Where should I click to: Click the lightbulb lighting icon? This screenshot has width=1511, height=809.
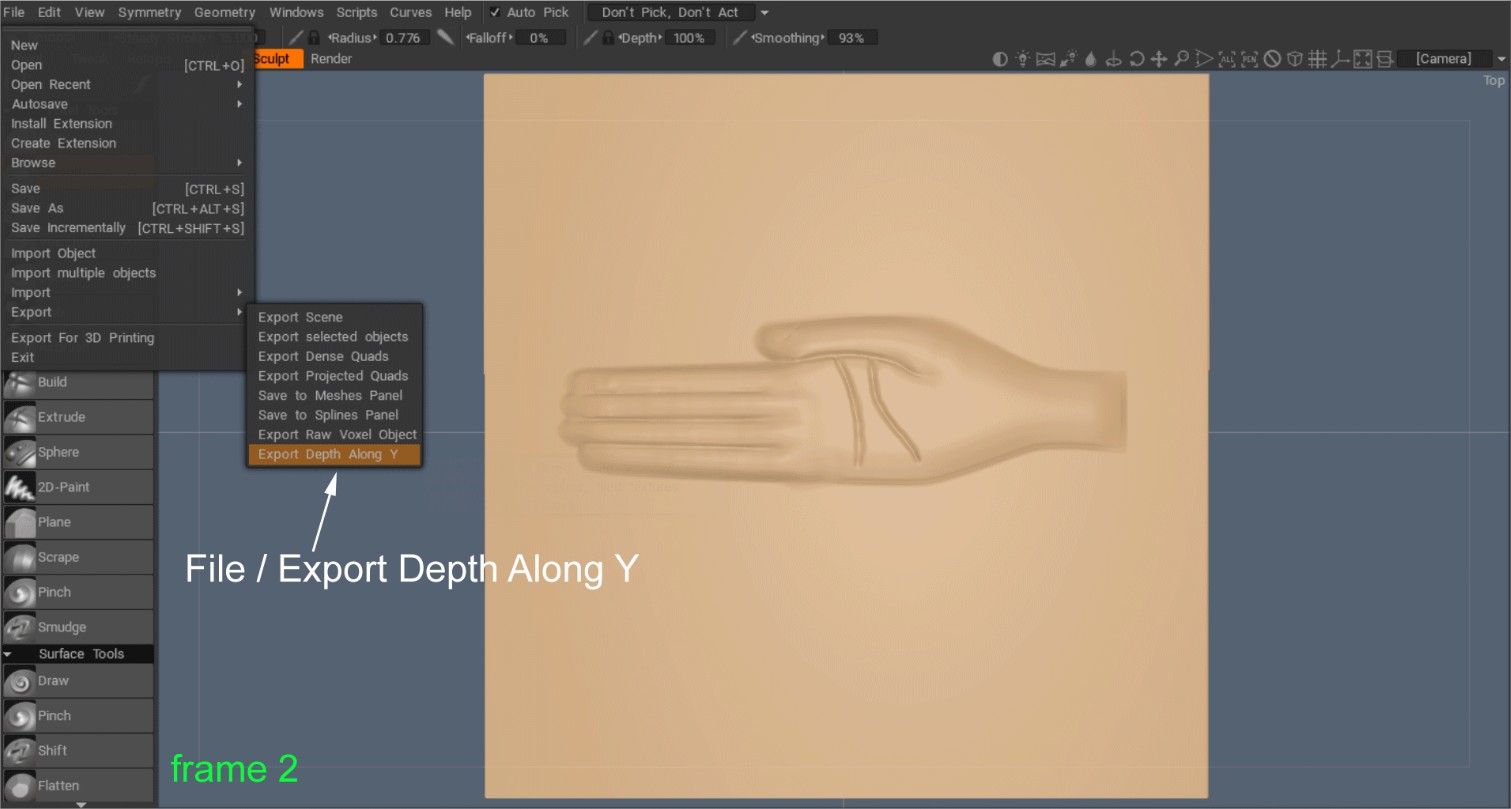click(1021, 59)
